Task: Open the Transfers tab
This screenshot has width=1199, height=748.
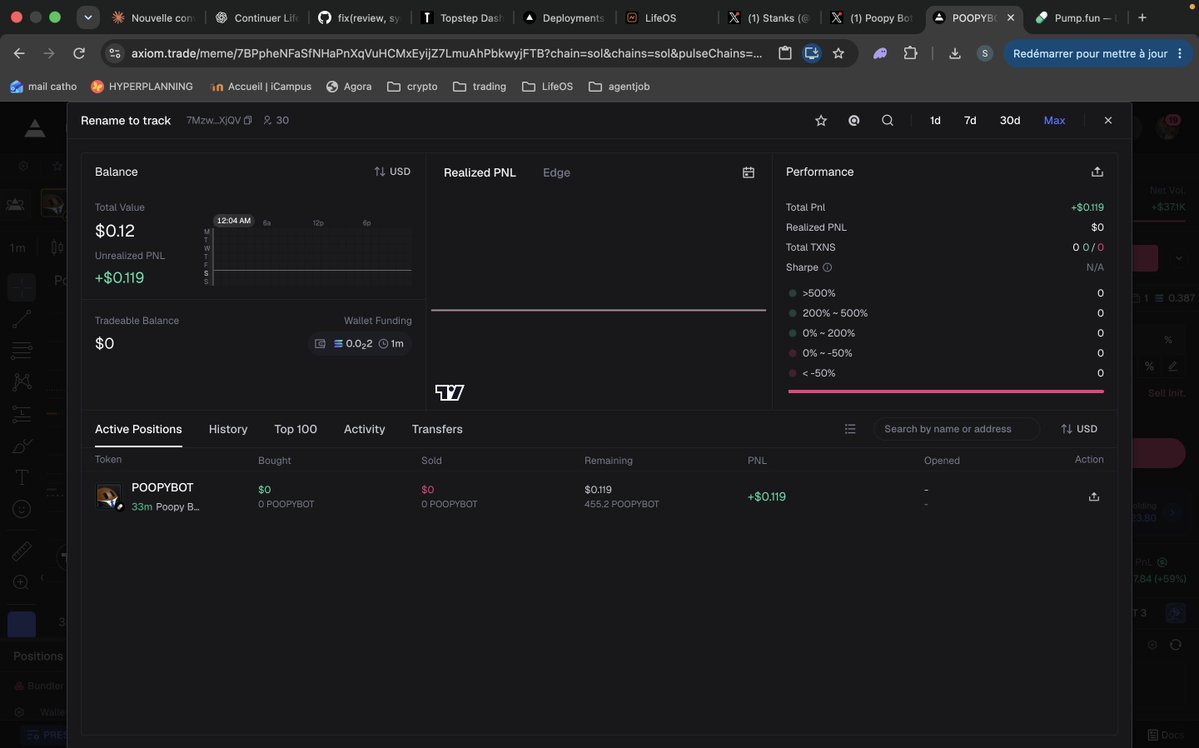Action: [x=437, y=429]
